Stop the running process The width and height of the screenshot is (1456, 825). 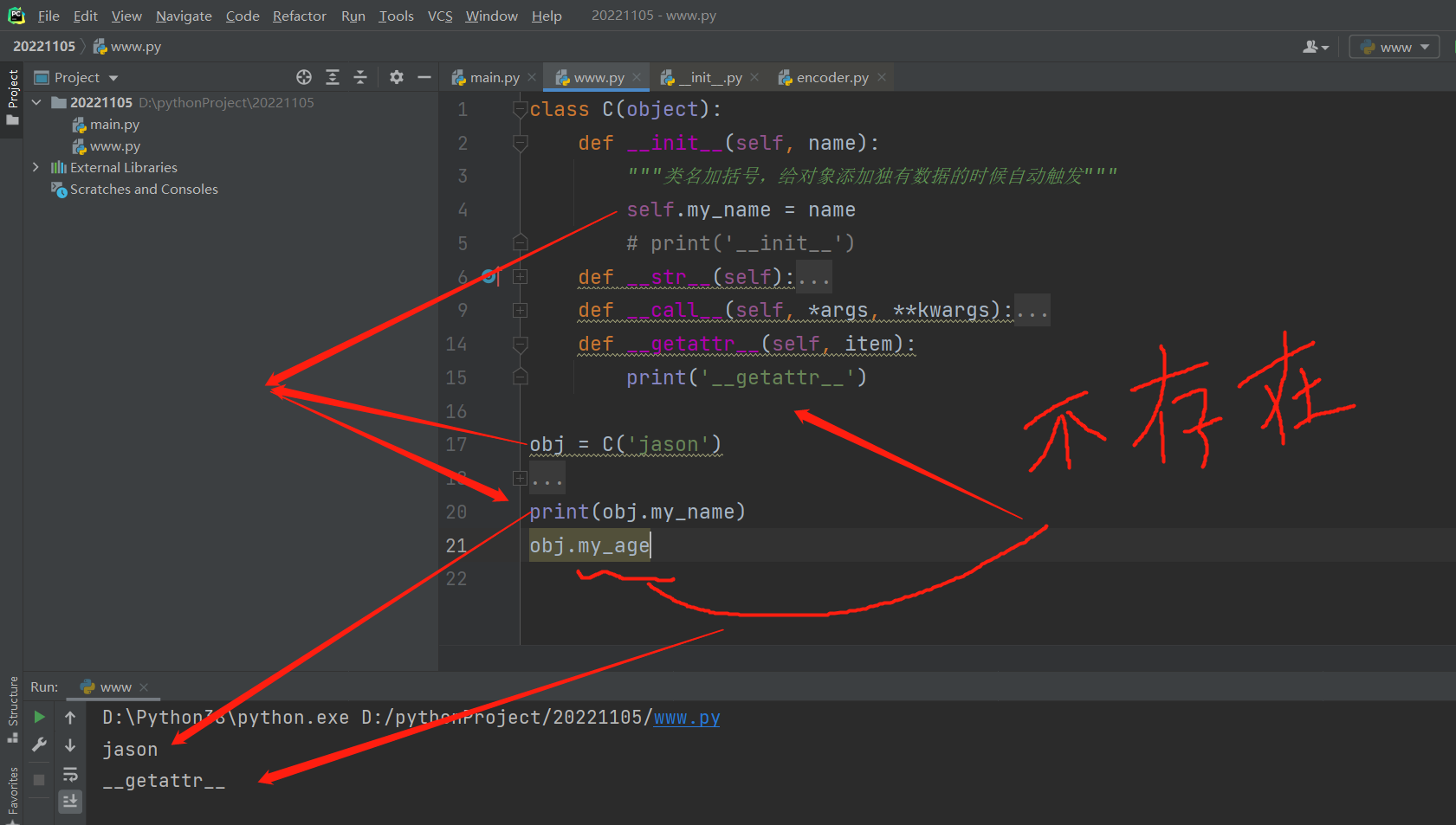pyautogui.click(x=39, y=779)
